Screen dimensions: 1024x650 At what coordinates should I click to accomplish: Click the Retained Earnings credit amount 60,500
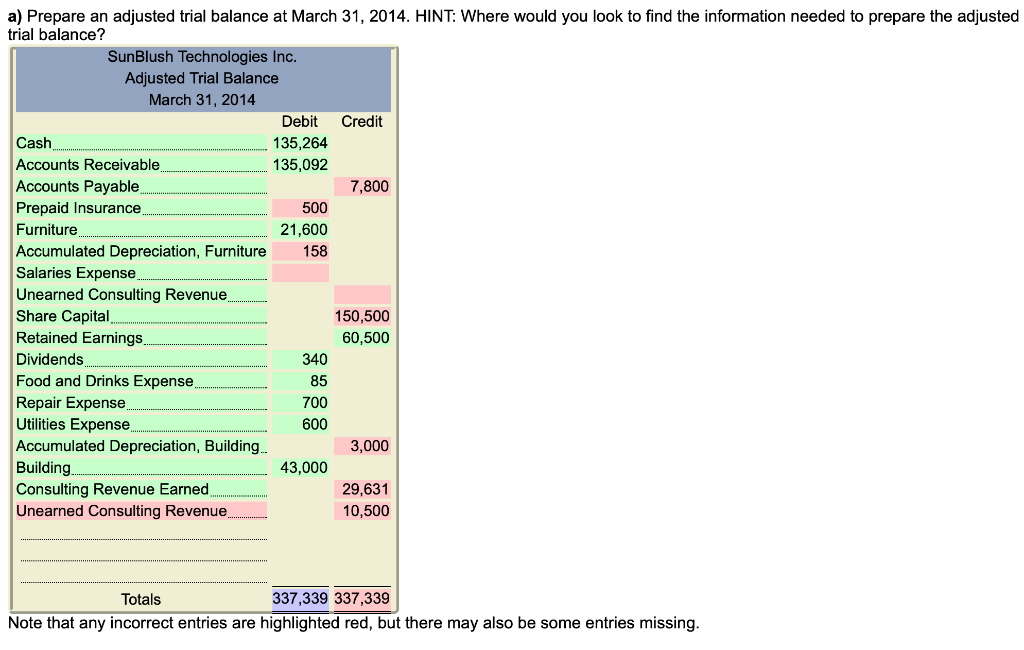[369, 337]
